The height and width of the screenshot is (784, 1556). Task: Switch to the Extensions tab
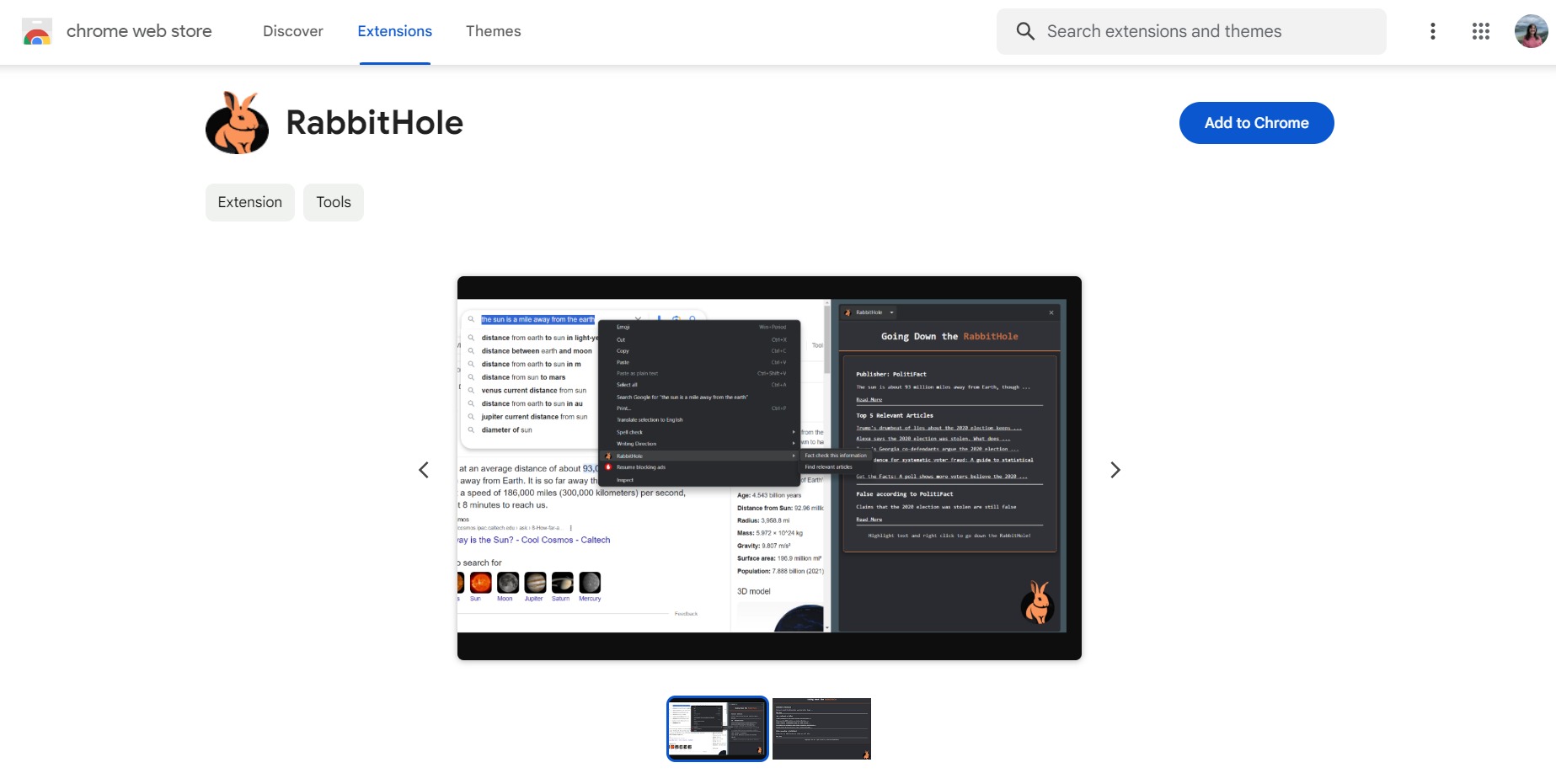394,31
